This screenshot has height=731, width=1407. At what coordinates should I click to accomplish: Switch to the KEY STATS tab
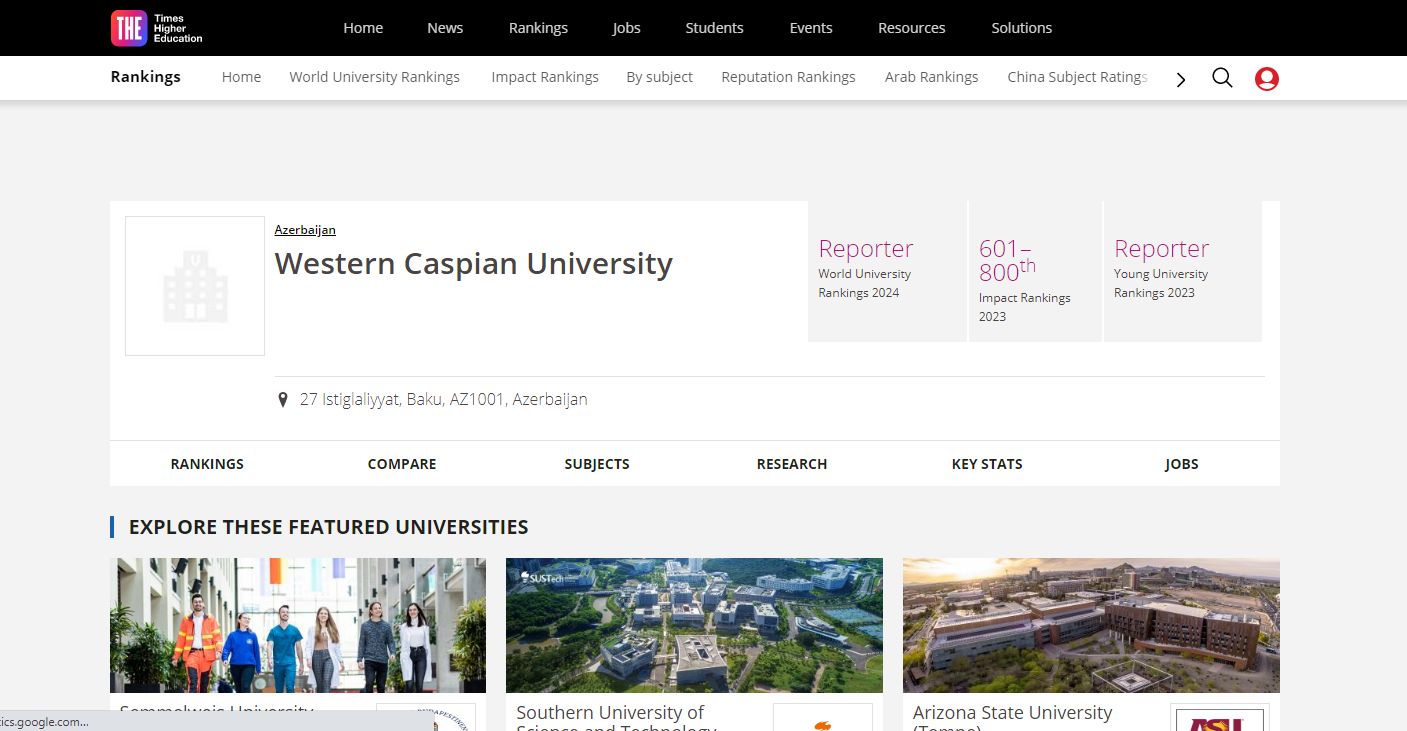tap(986, 464)
